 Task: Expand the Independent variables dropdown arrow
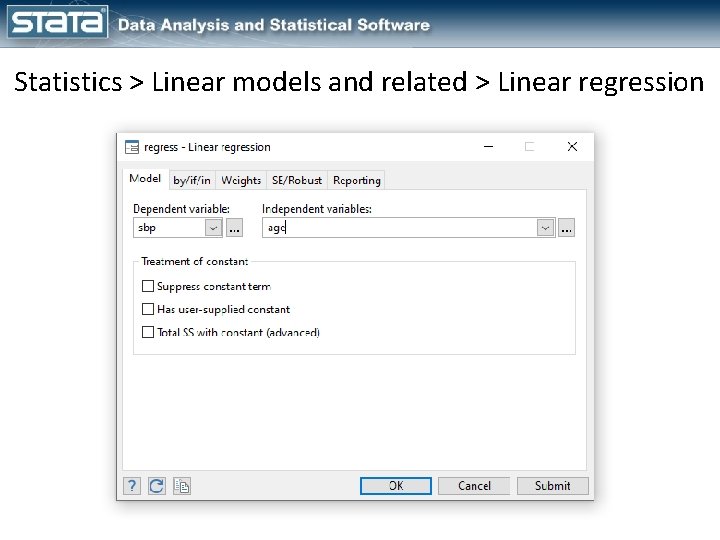(546, 228)
